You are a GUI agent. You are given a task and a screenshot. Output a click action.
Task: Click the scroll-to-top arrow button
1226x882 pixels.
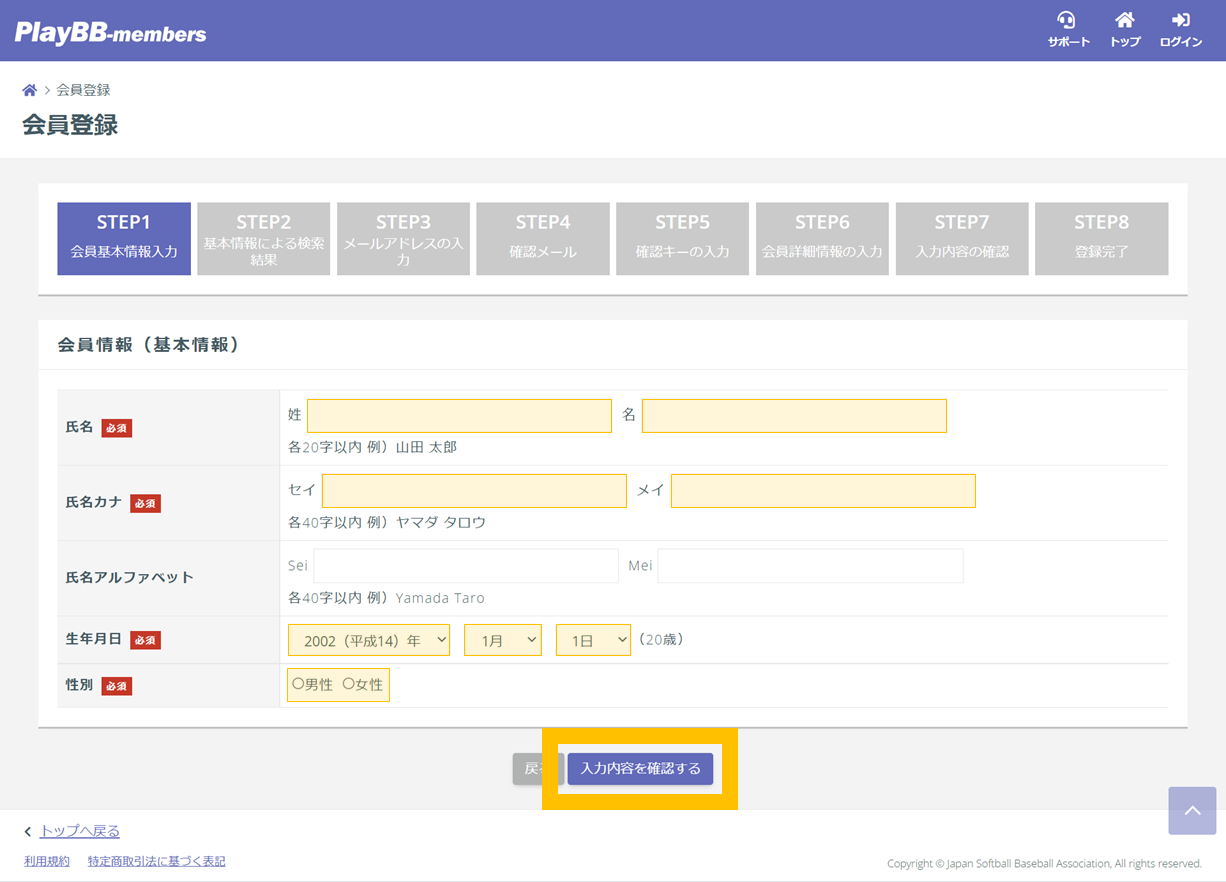click(1192, 810)
